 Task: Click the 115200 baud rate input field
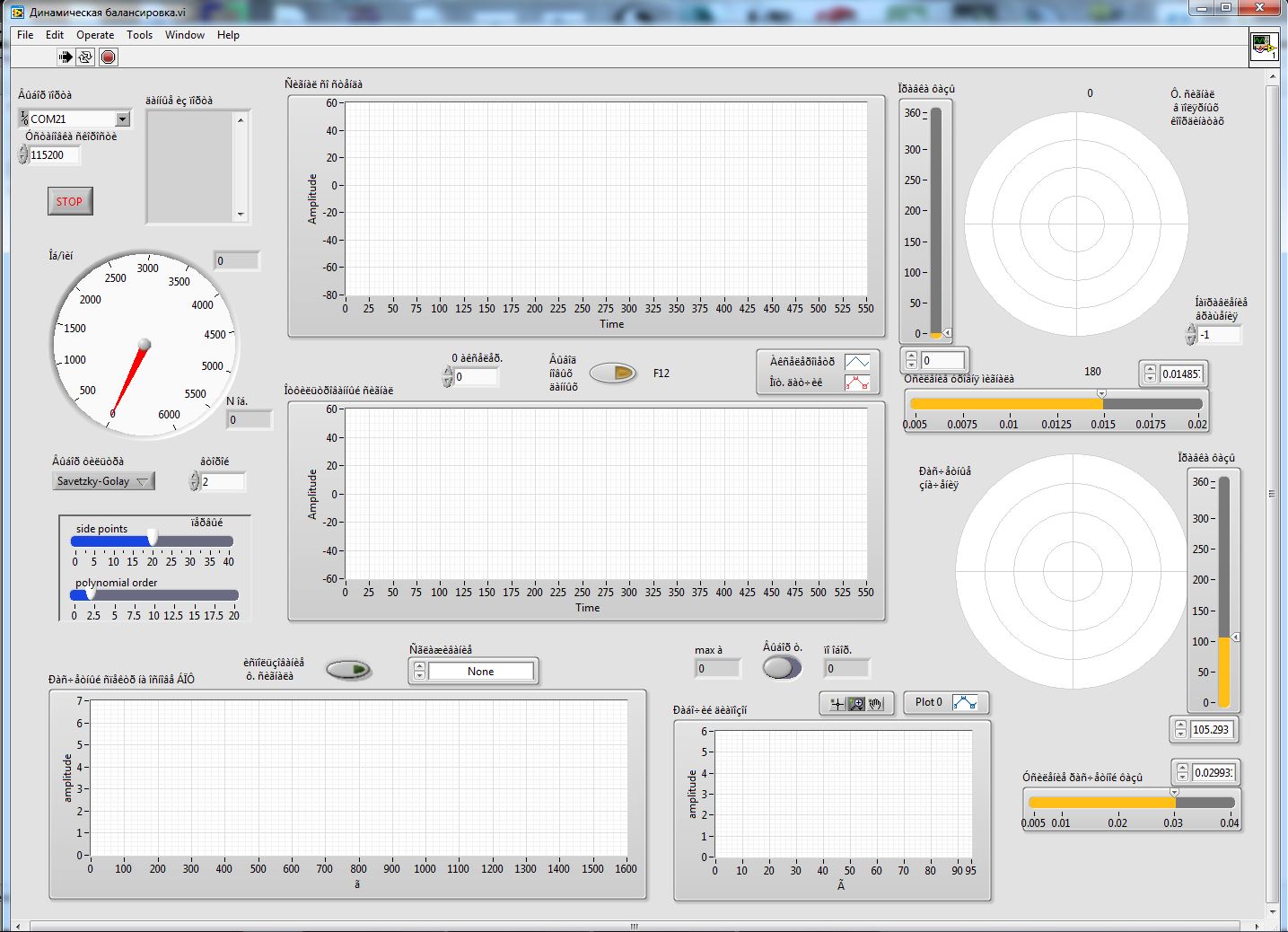tap(54, 155)
